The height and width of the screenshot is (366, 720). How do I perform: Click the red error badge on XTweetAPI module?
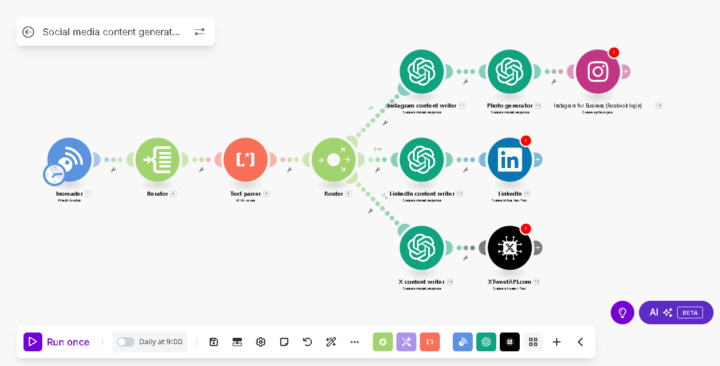tap(526, 229)
